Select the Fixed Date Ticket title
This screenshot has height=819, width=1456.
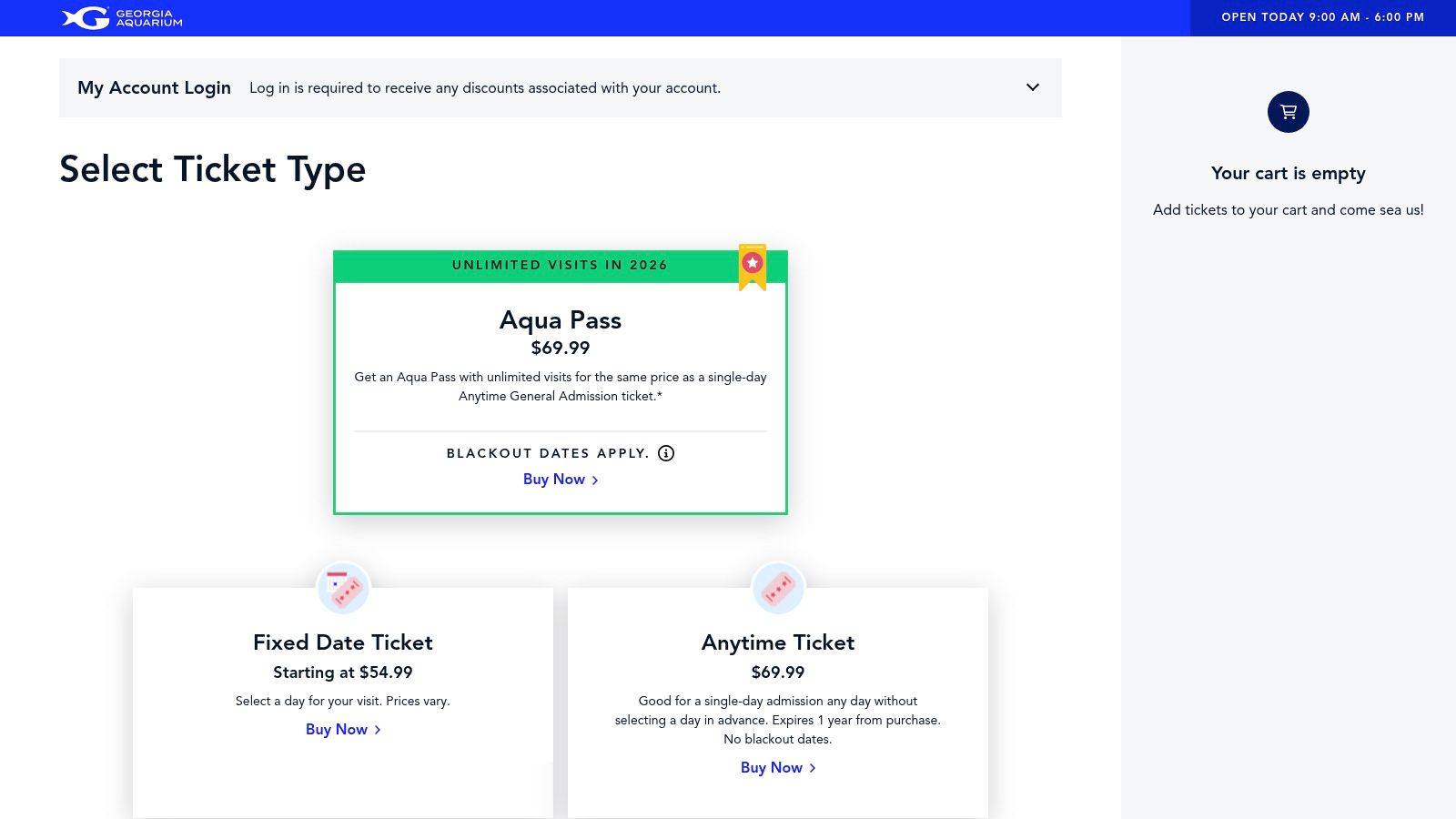(x=342, y=642)
